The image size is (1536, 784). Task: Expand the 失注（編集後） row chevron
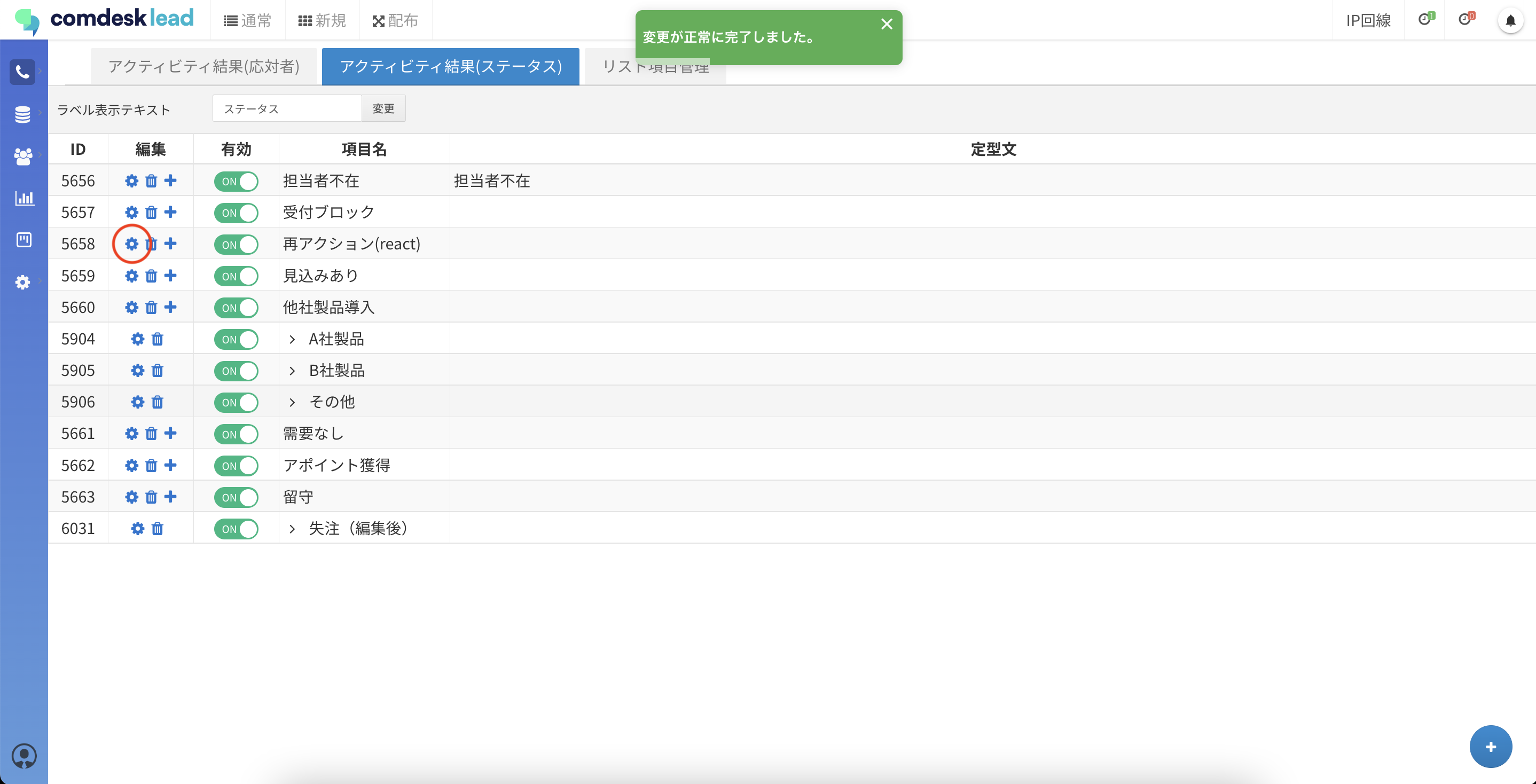[292, 529]
